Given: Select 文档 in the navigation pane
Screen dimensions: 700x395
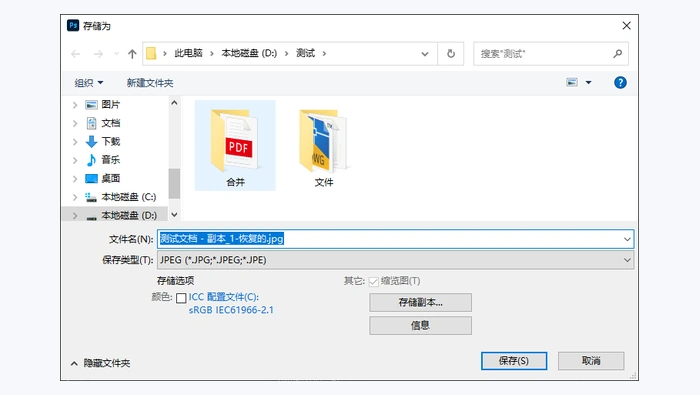Looking at the screenshot, I should [x=111, y=123].
